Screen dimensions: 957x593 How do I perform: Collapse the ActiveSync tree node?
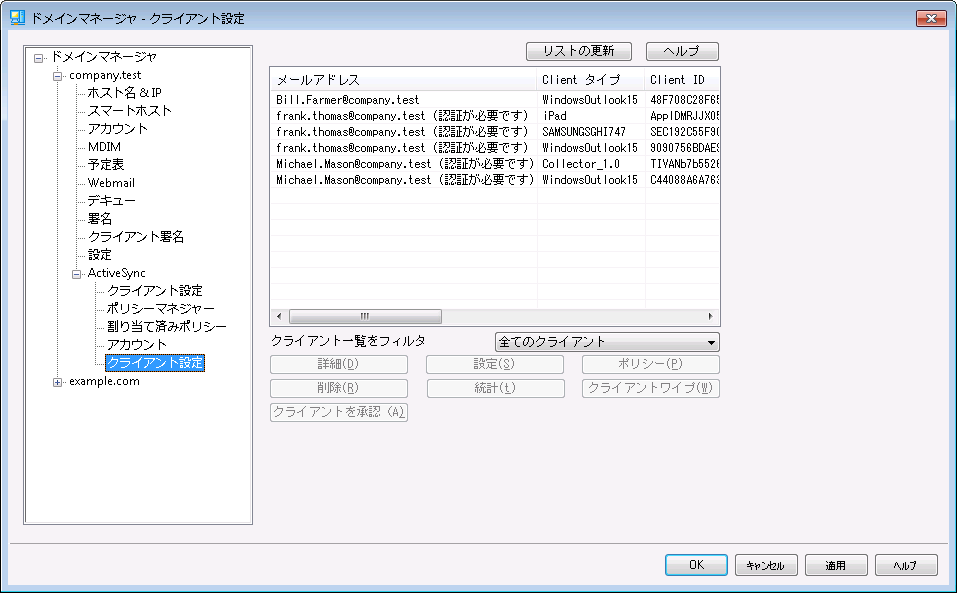pyautogui.click(x=77, y=273)
